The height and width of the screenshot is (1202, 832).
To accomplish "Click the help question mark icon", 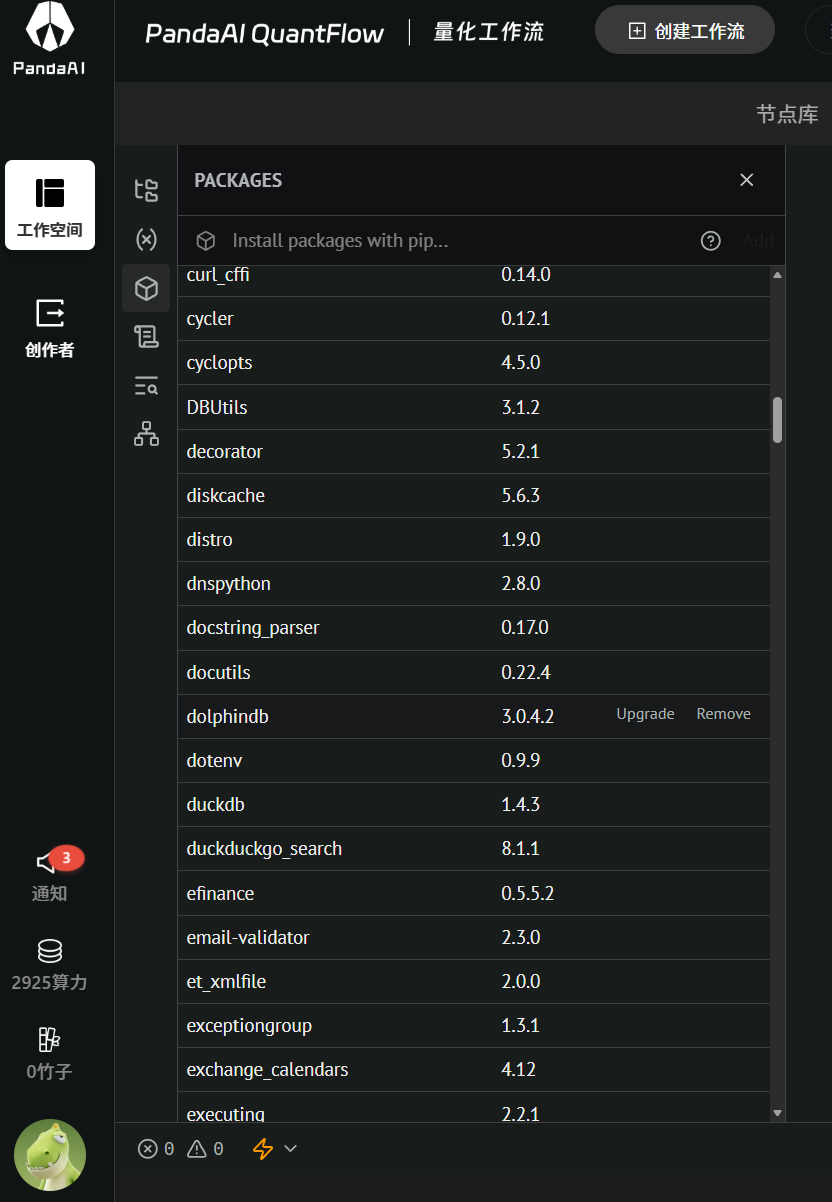I will click(x=711, y=241).
